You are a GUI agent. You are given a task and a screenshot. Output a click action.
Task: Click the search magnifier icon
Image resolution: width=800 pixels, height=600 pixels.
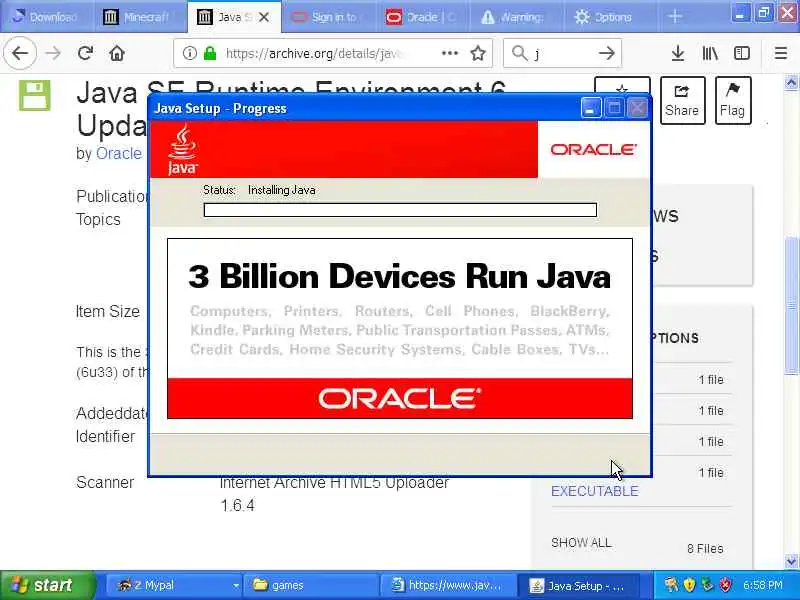coord(519,53)
